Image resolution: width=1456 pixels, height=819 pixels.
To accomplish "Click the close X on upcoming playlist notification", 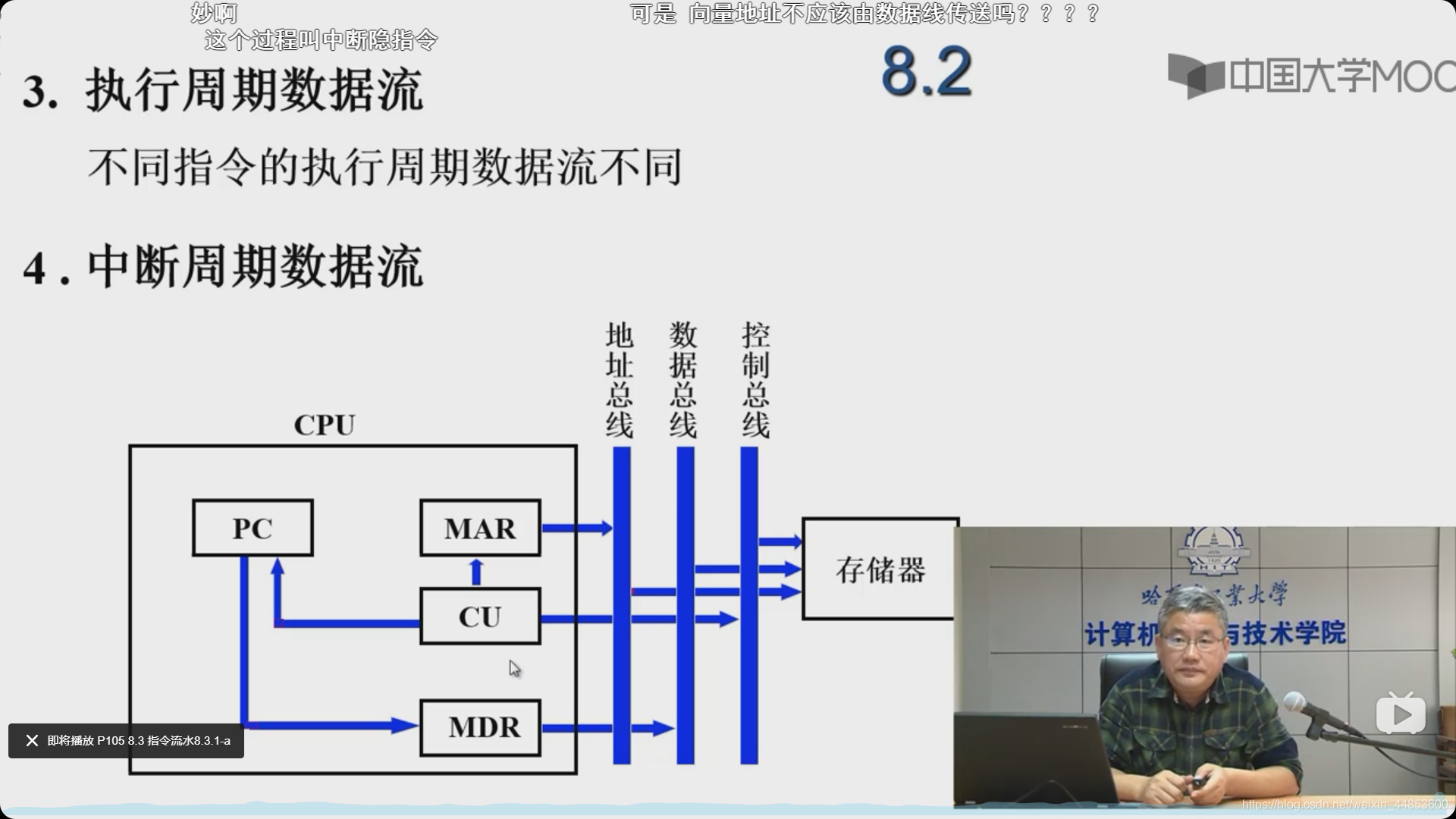I will (30, 740).
